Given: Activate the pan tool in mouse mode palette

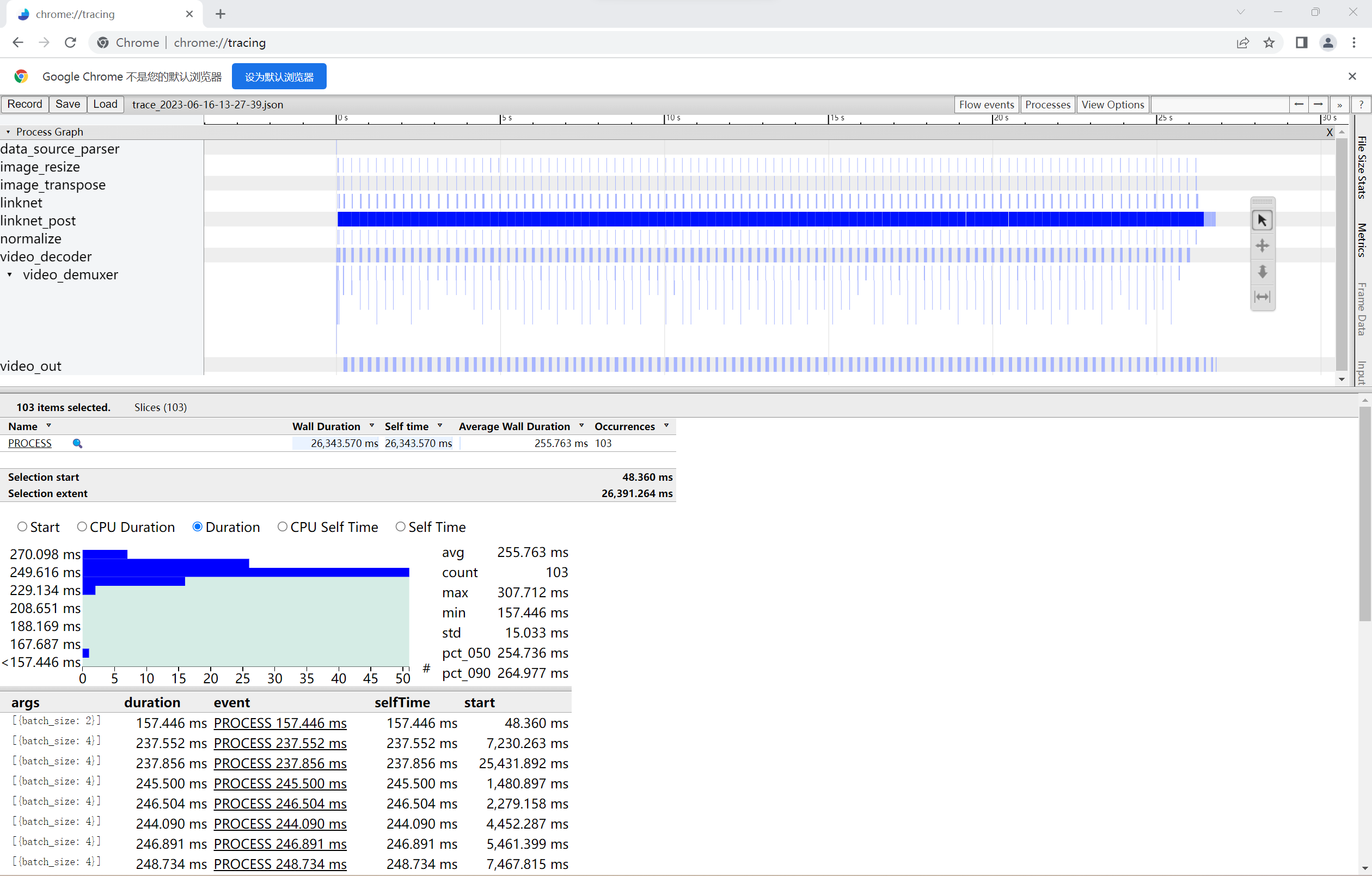Looking at the screenshot, I should click(x=1262, y=246).
